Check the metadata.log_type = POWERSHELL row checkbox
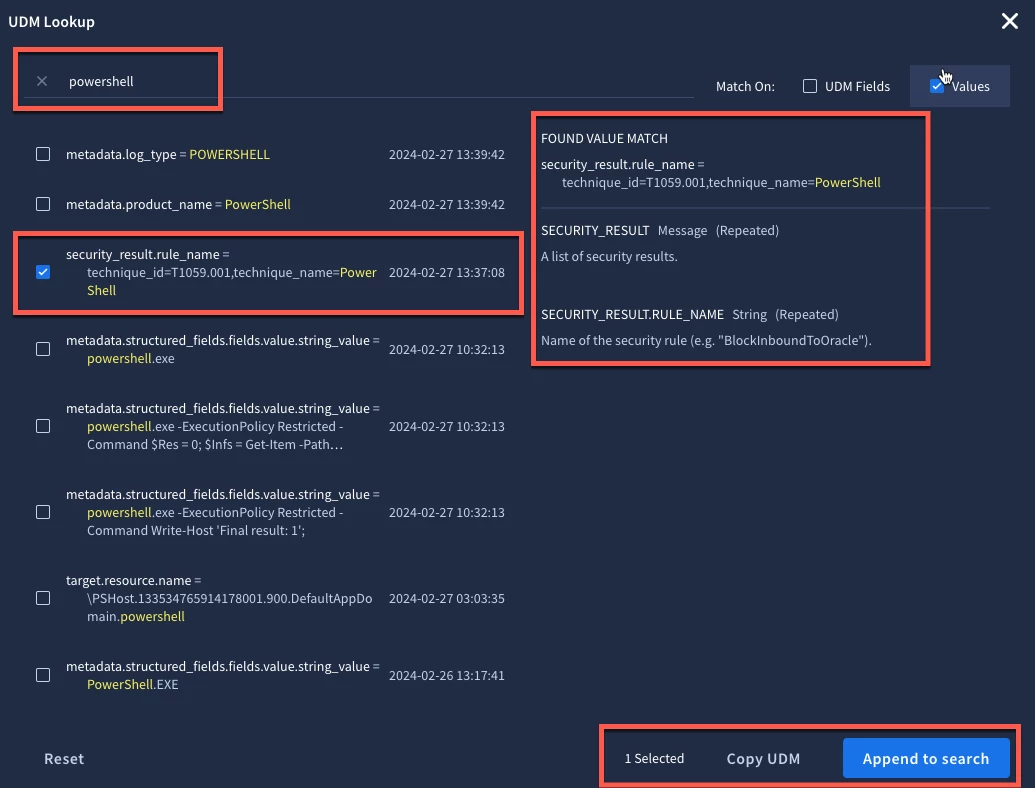The image size is (1035, 788). tap(43, 154)
